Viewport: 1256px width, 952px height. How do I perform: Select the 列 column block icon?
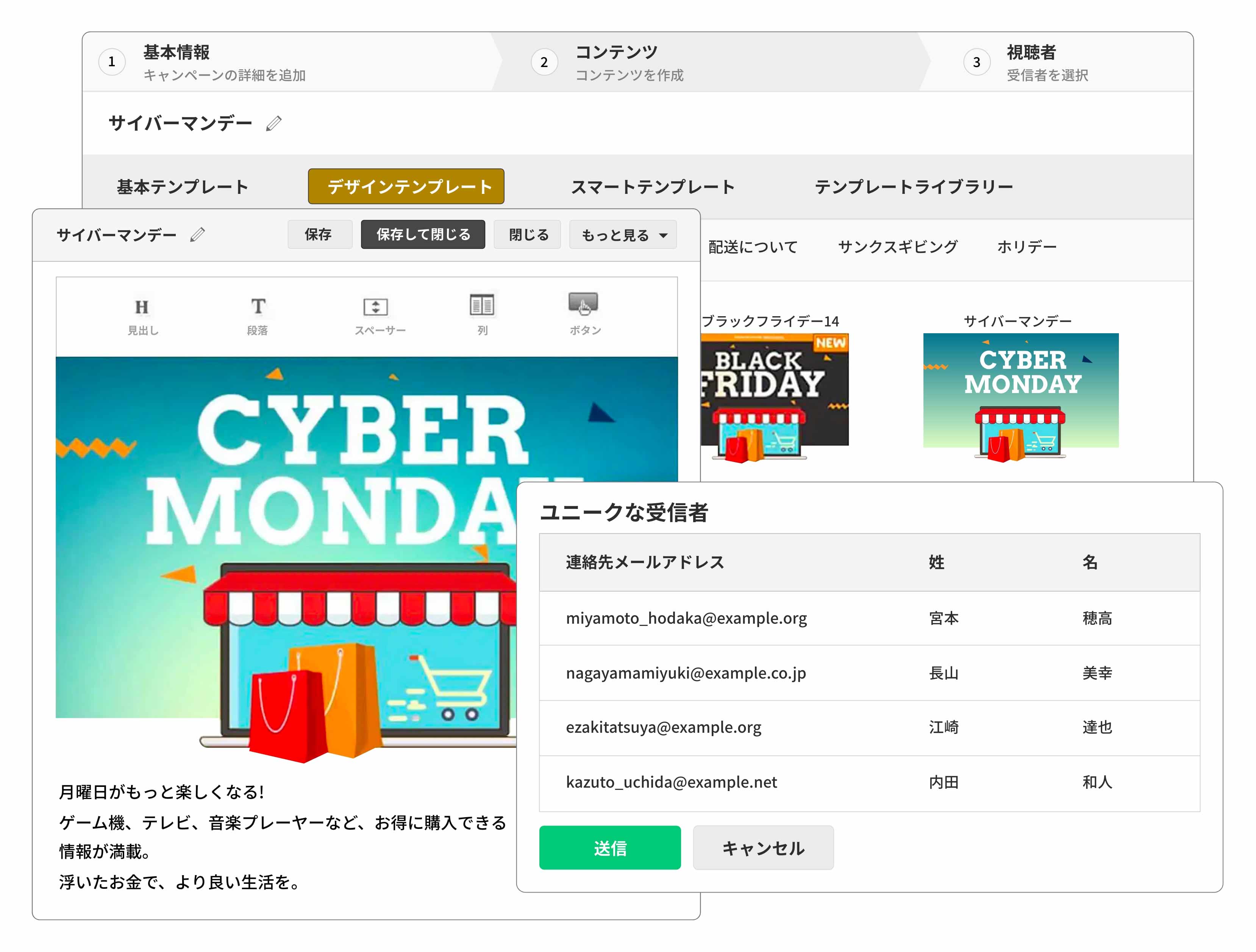pos(481,305)
